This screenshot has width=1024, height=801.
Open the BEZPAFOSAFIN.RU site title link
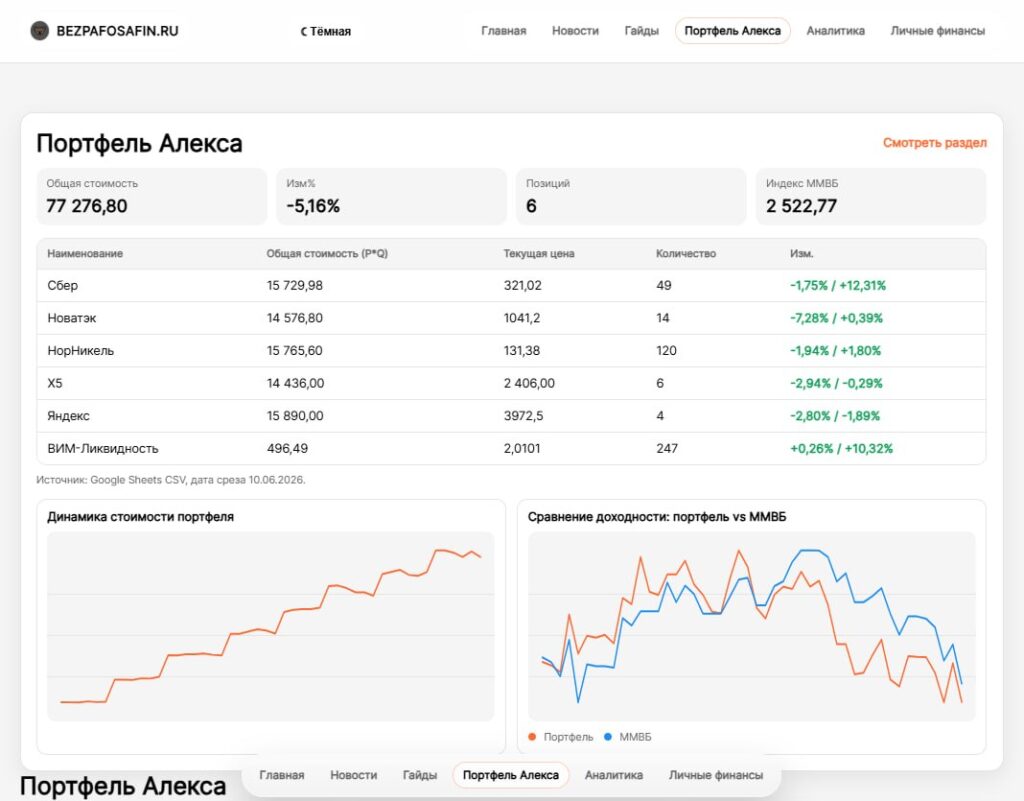coord(118,31)
